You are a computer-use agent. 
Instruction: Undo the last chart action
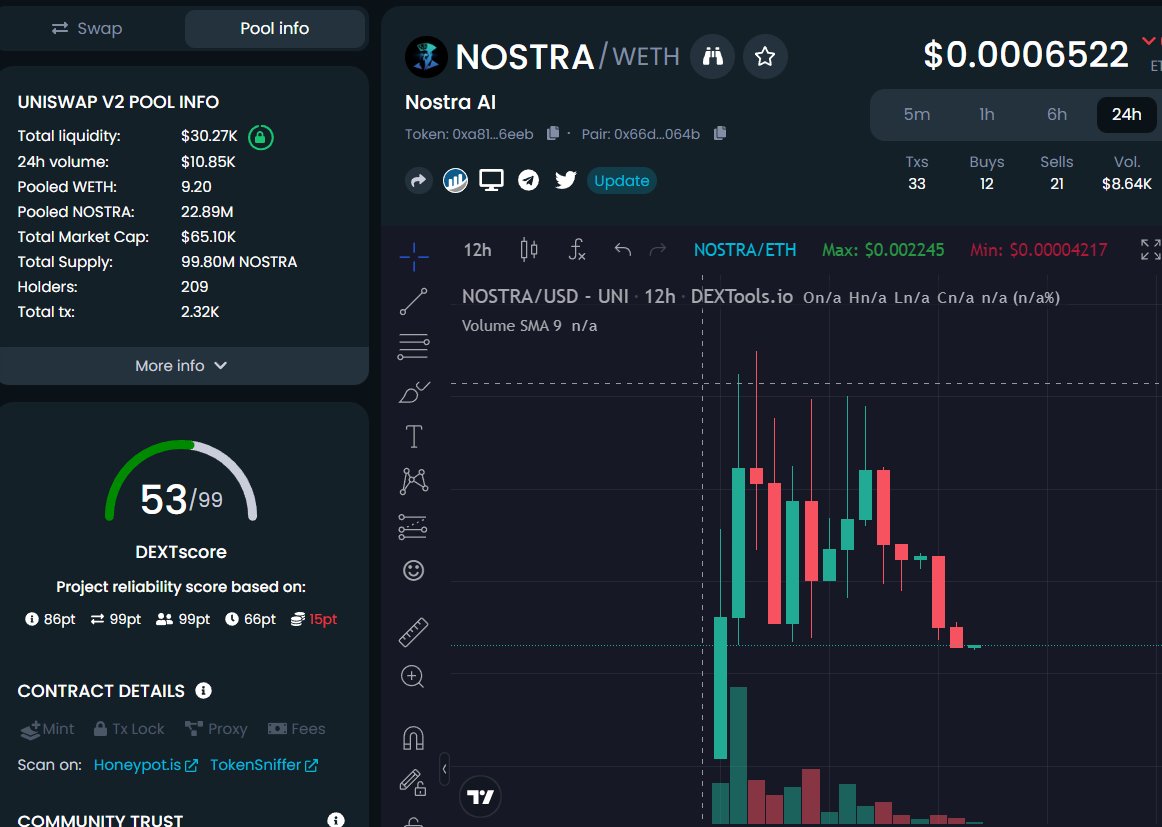click(x=622, y=250)
